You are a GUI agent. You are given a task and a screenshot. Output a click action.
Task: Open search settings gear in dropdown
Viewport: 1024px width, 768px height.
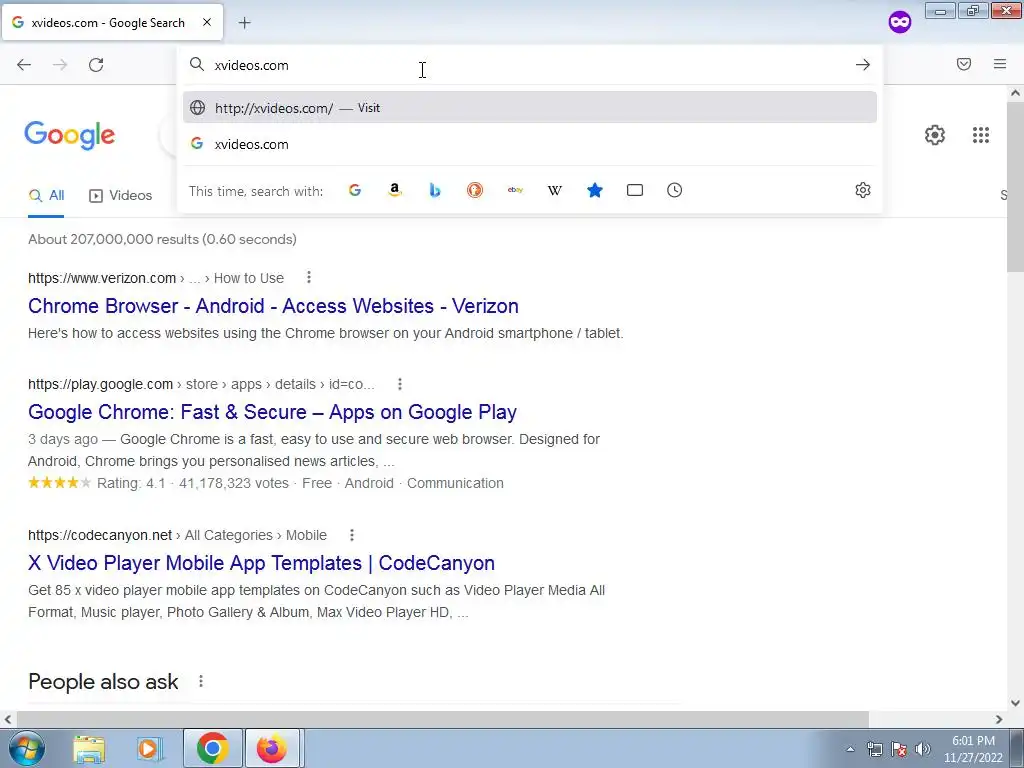(x=863, y=190)
